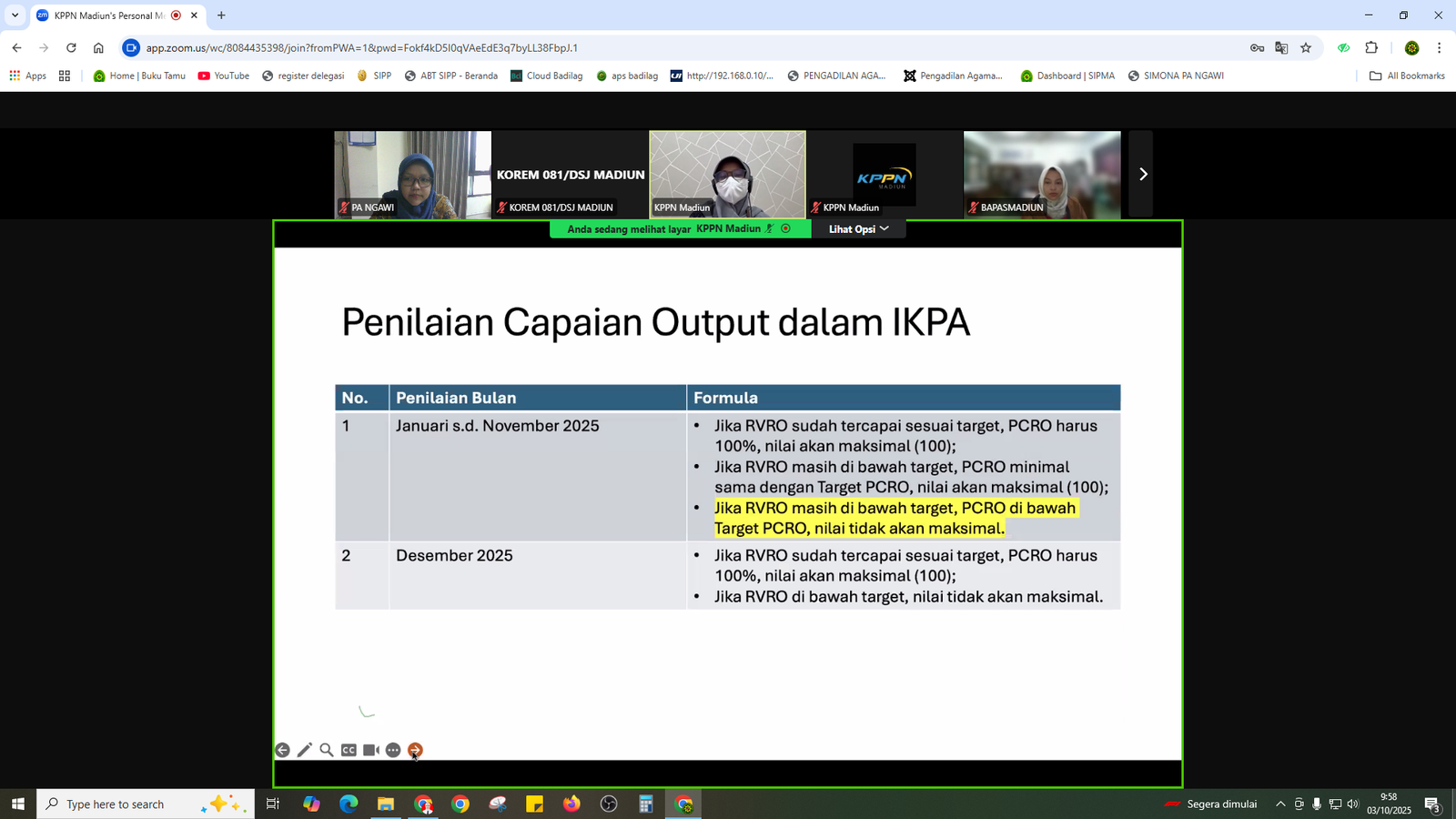Click the Google Translate icon in address bar
This screenshot has width=1456, height=819.
[1281, 48]
